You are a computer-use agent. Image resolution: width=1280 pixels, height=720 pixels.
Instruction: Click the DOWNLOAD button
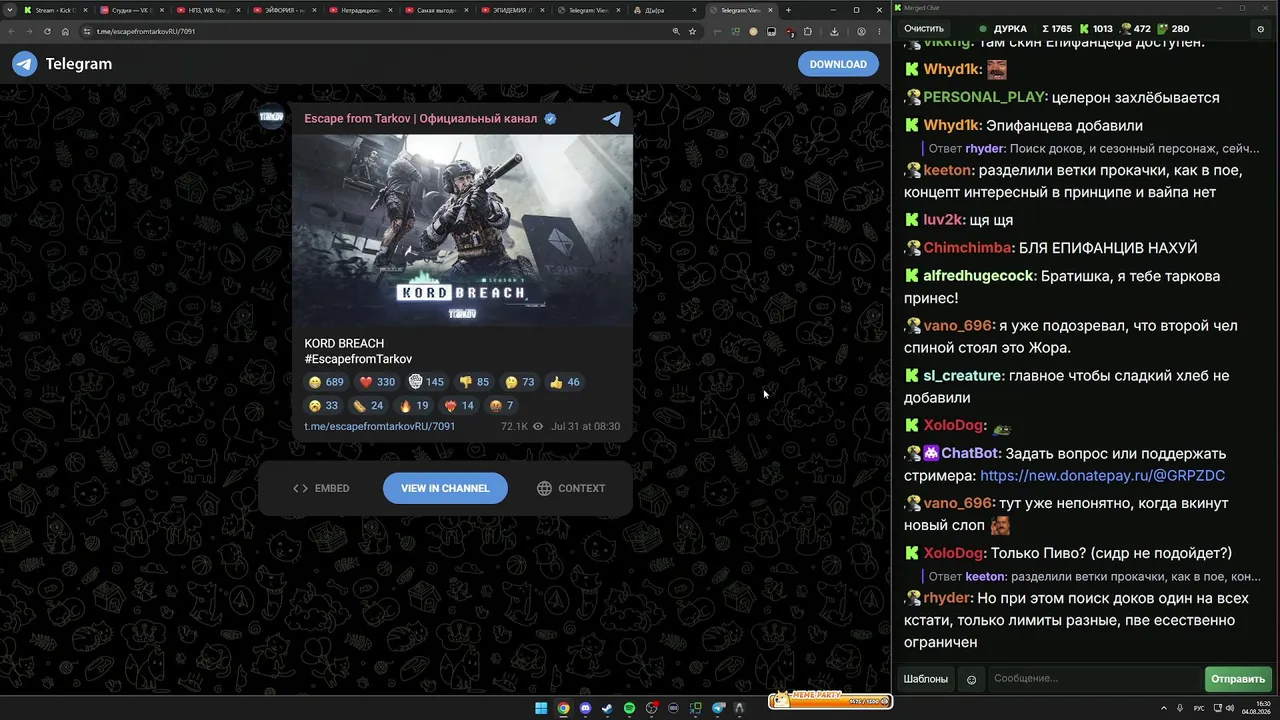pos(838,64)
